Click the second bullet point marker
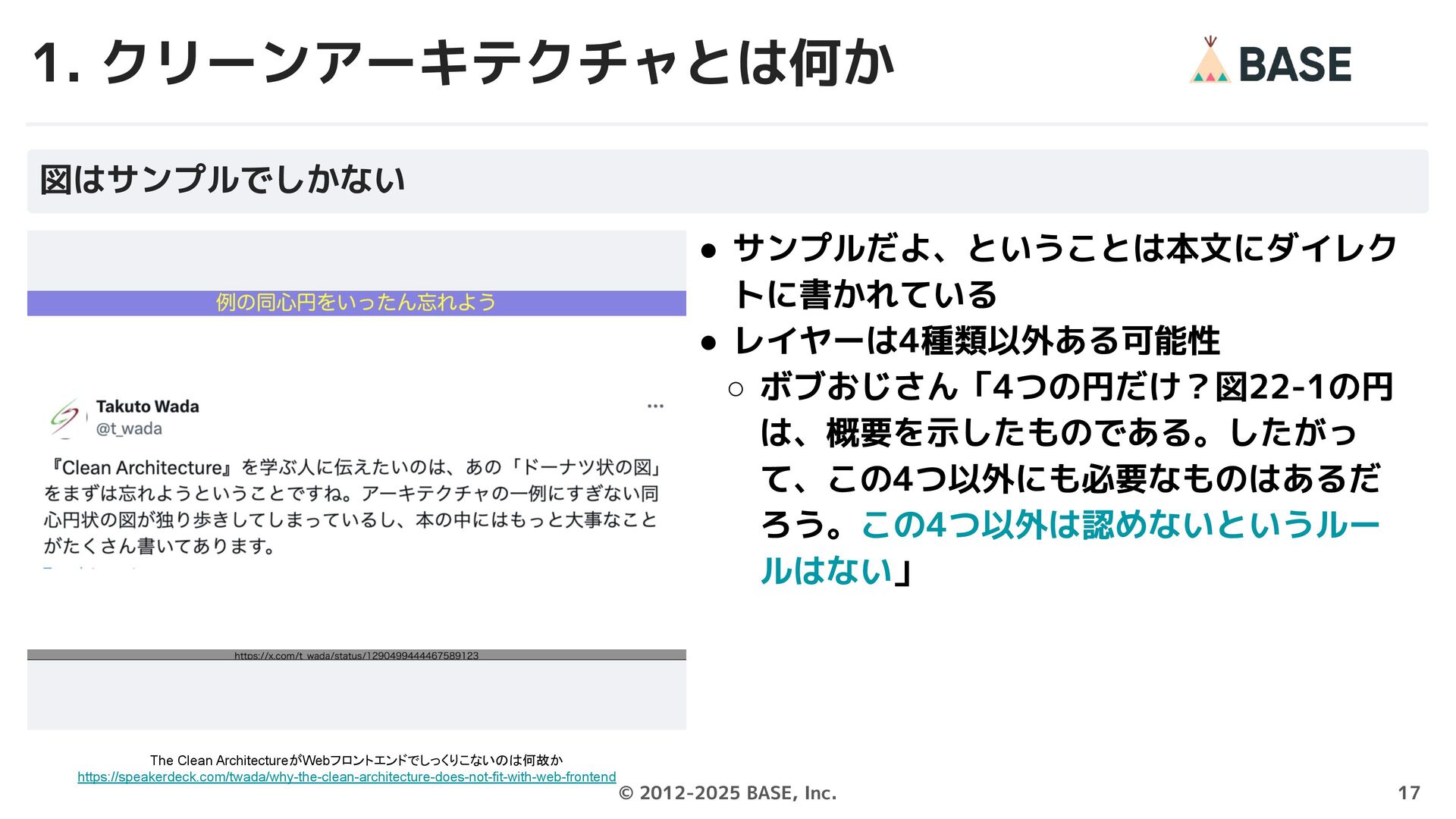This screenshot has height=819, width=1456. click(709, 343)
